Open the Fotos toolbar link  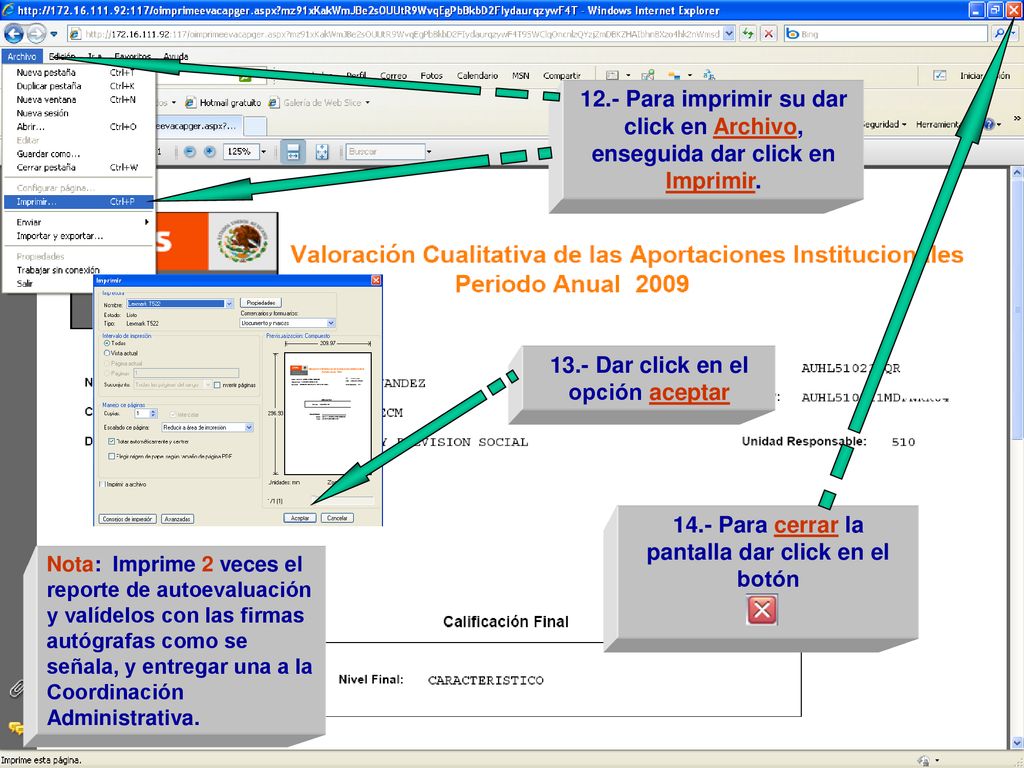tap(432, 76)
